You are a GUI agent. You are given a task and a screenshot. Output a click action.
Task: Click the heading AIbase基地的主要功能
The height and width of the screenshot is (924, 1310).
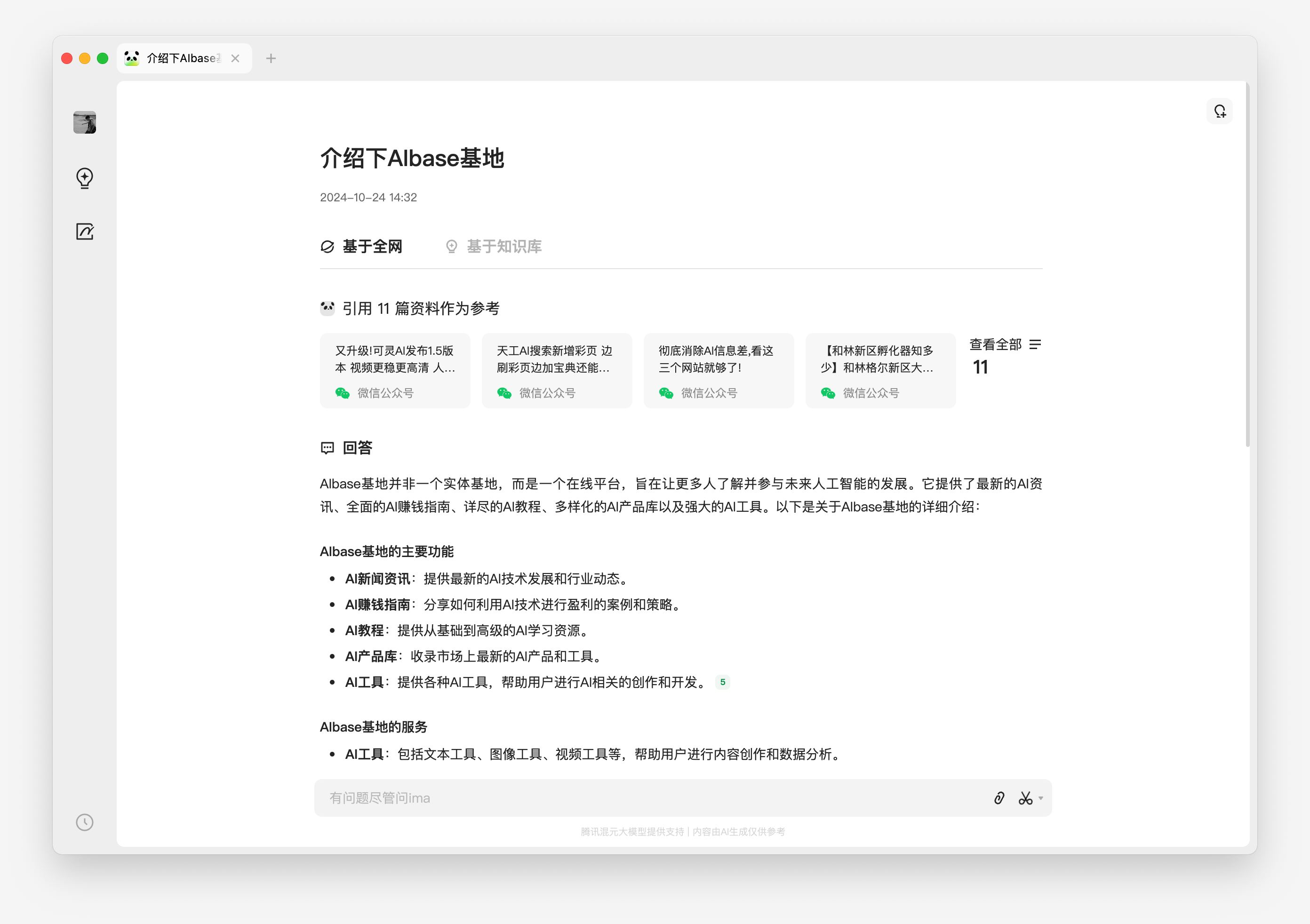pos(387,551)
